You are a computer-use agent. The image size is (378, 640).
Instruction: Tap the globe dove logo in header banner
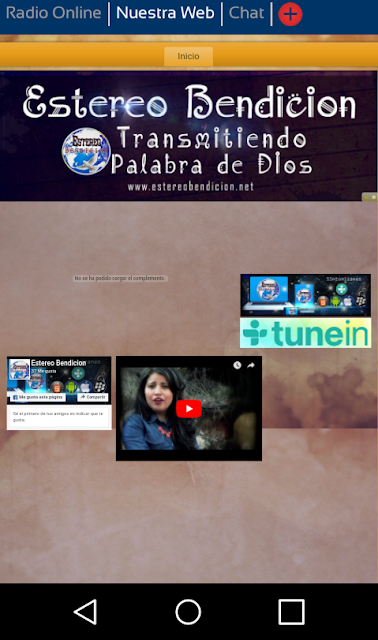pyautogui.click(x=87, y=151)
